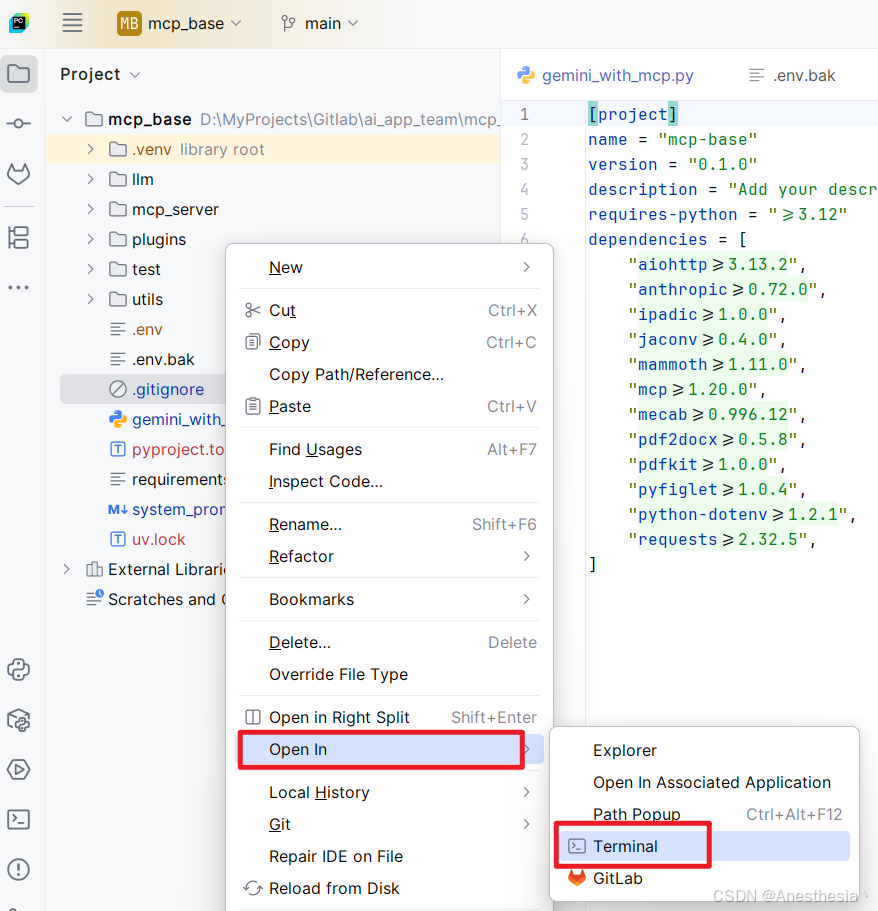Open the New submenu

point(389,267)
